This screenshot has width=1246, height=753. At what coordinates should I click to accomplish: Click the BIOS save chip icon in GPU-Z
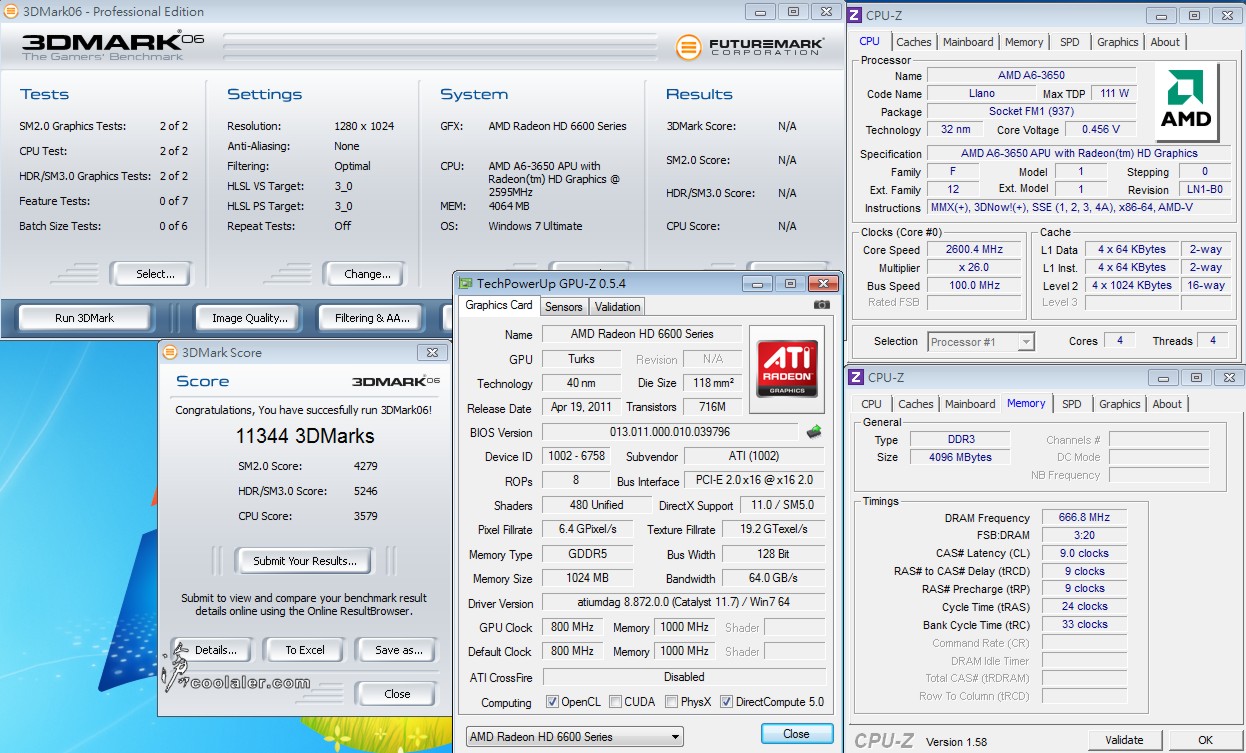(x=814, y=432)
